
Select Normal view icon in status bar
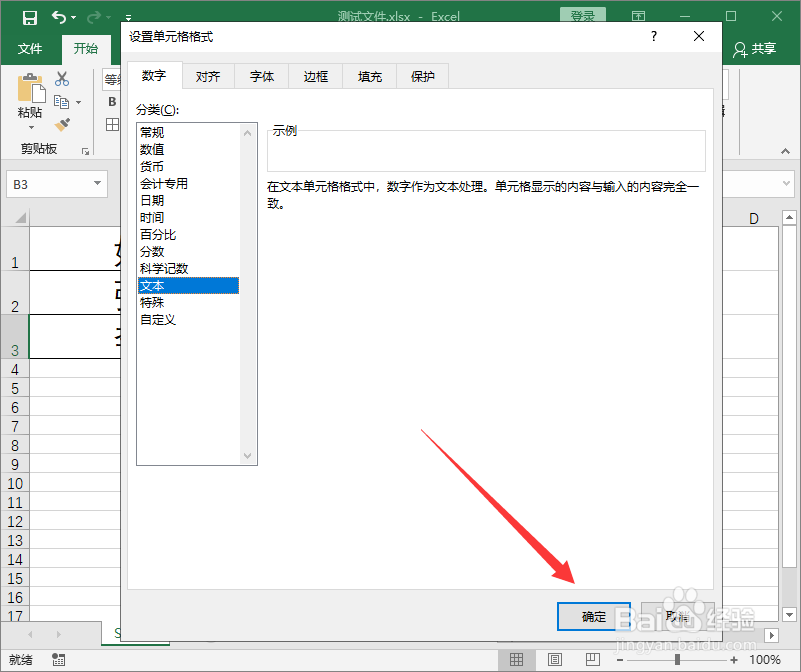tap(515, 659)
